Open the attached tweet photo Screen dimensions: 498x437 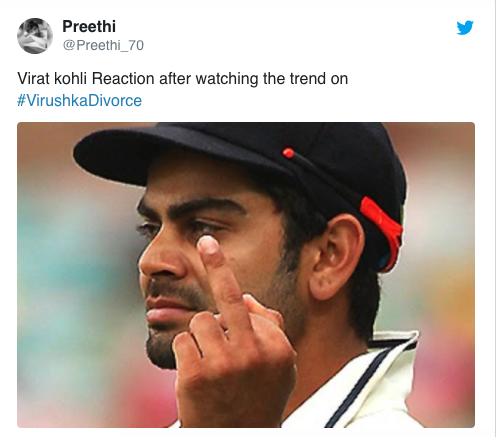246,275
